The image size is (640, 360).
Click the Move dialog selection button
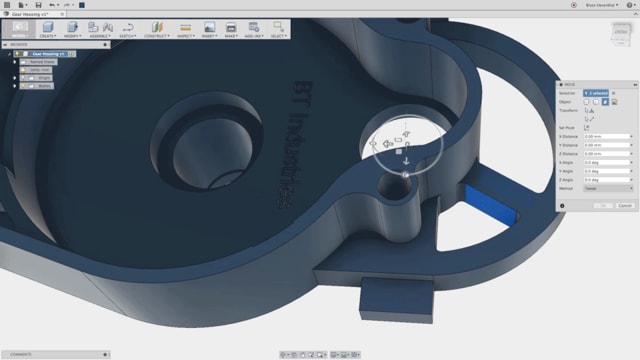[x=596, y=93]
